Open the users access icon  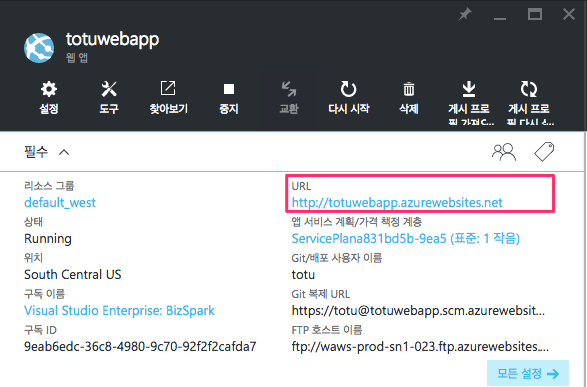(x=504, y=152)
